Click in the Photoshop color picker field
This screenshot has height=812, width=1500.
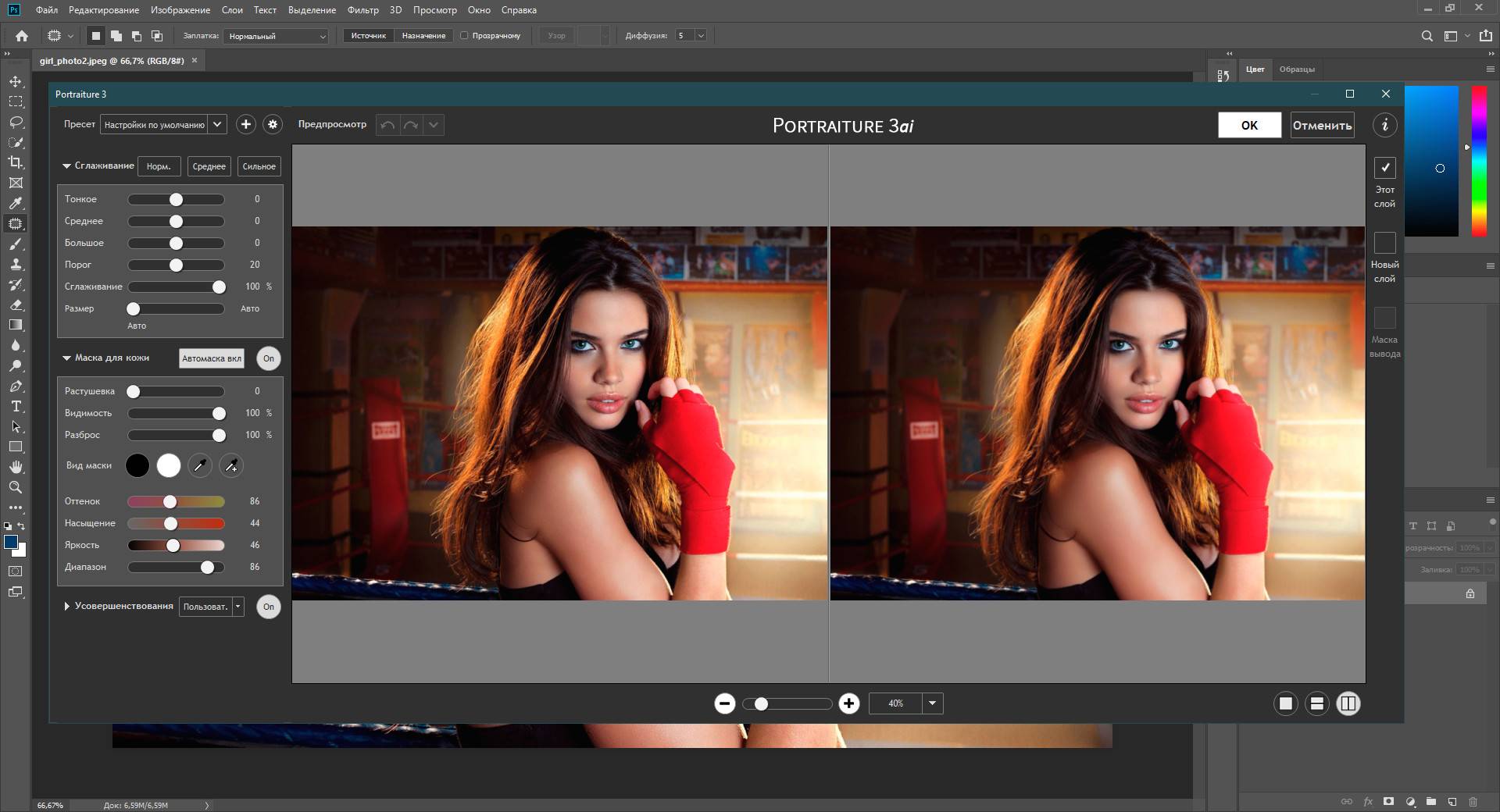1431,161
